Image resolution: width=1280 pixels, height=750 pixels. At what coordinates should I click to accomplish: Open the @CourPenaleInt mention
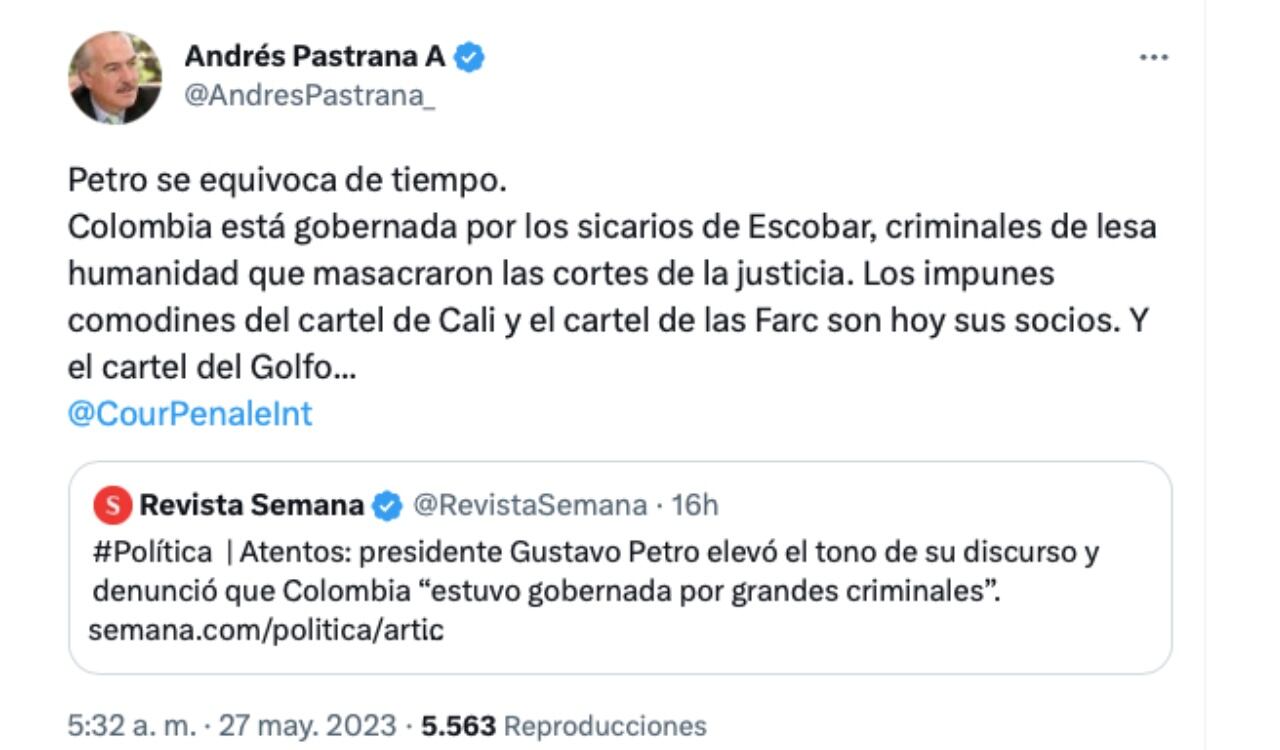point(188,411)
